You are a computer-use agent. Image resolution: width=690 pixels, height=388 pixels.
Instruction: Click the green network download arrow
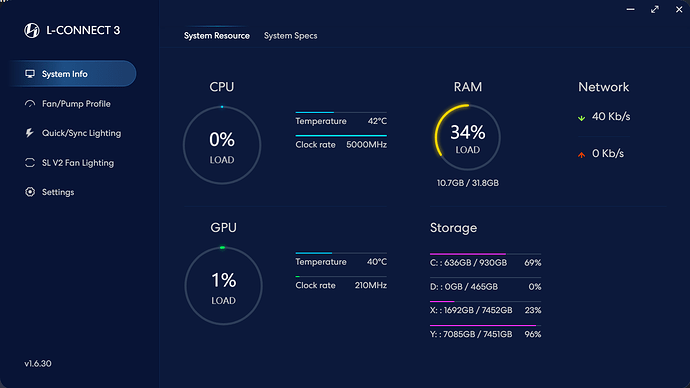(x=581, y=117)
